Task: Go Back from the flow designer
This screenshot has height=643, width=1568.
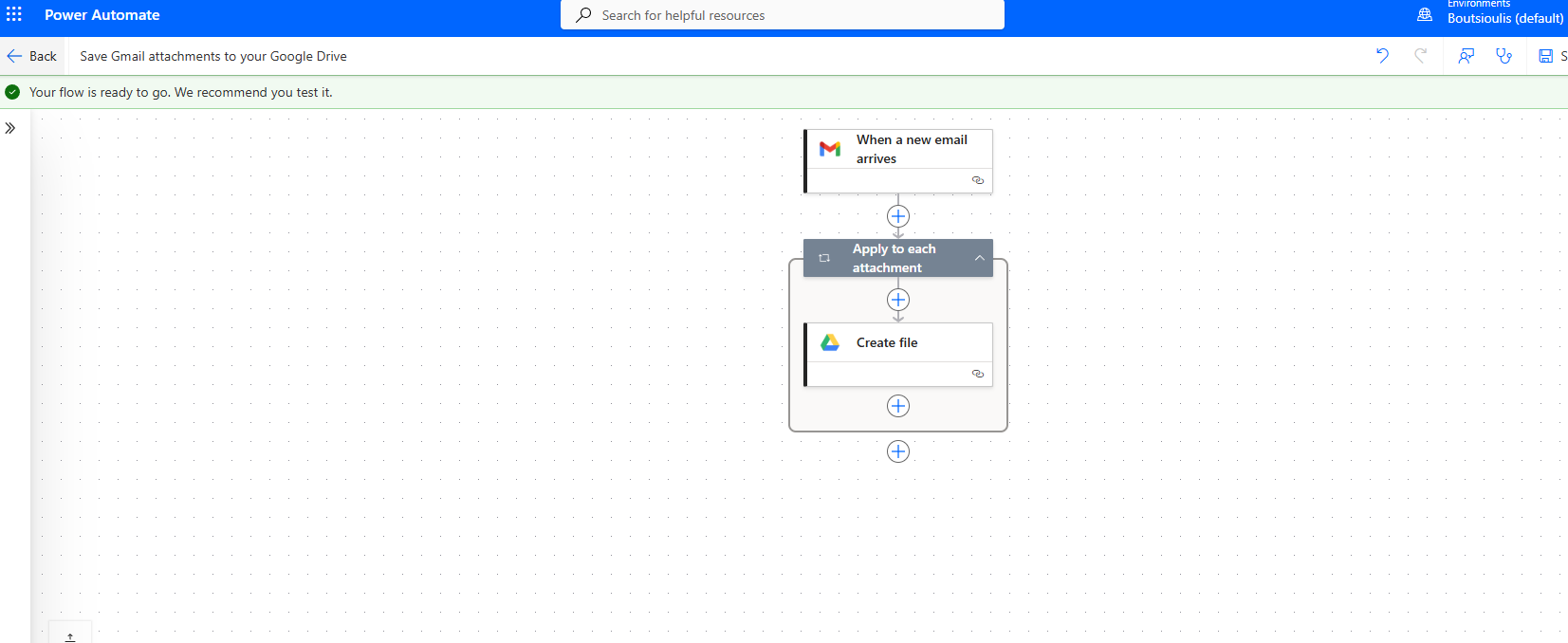Action: 32,56
